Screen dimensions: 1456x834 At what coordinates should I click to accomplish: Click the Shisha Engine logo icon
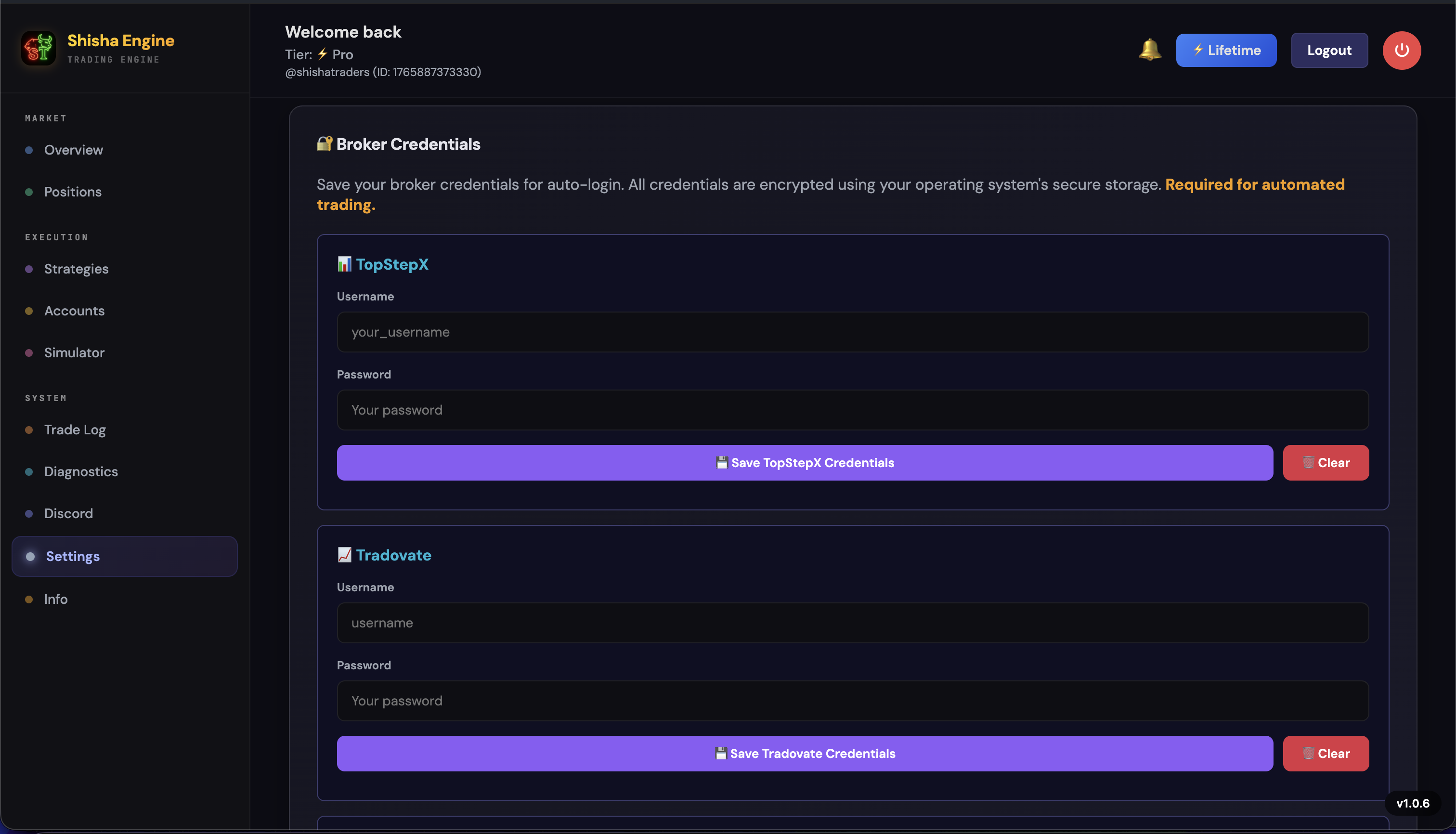click(x=38, y=48)
